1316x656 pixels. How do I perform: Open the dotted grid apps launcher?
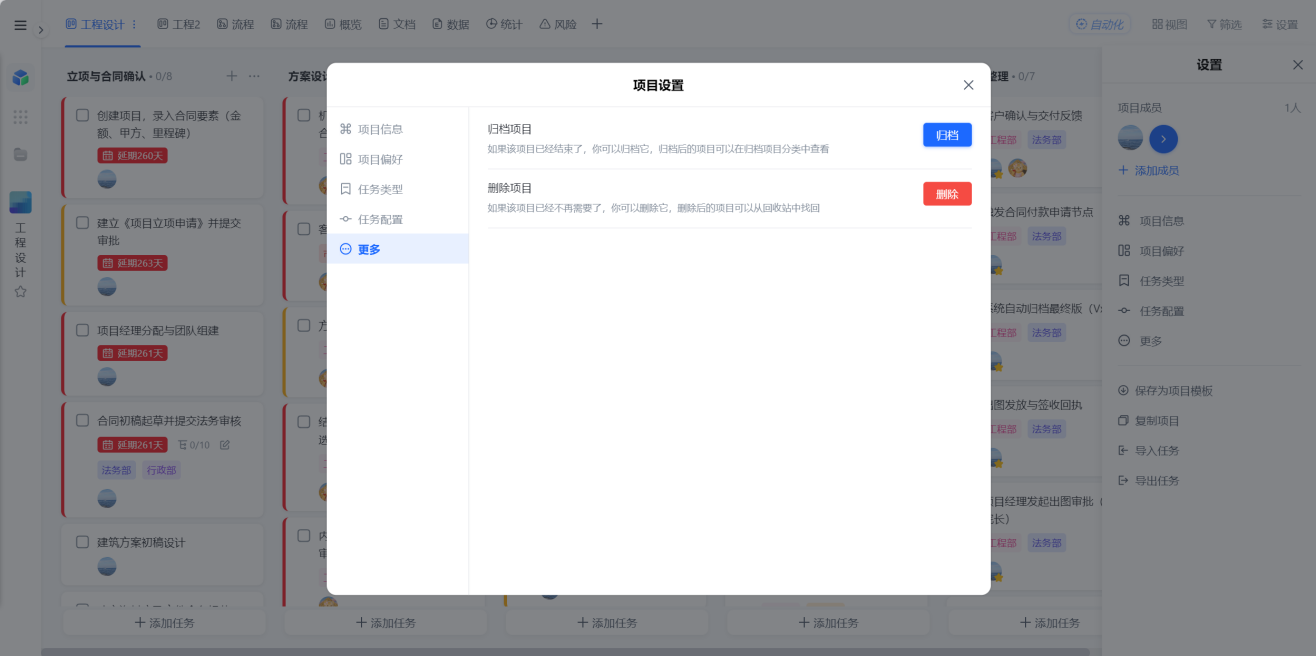coord(20,117)
